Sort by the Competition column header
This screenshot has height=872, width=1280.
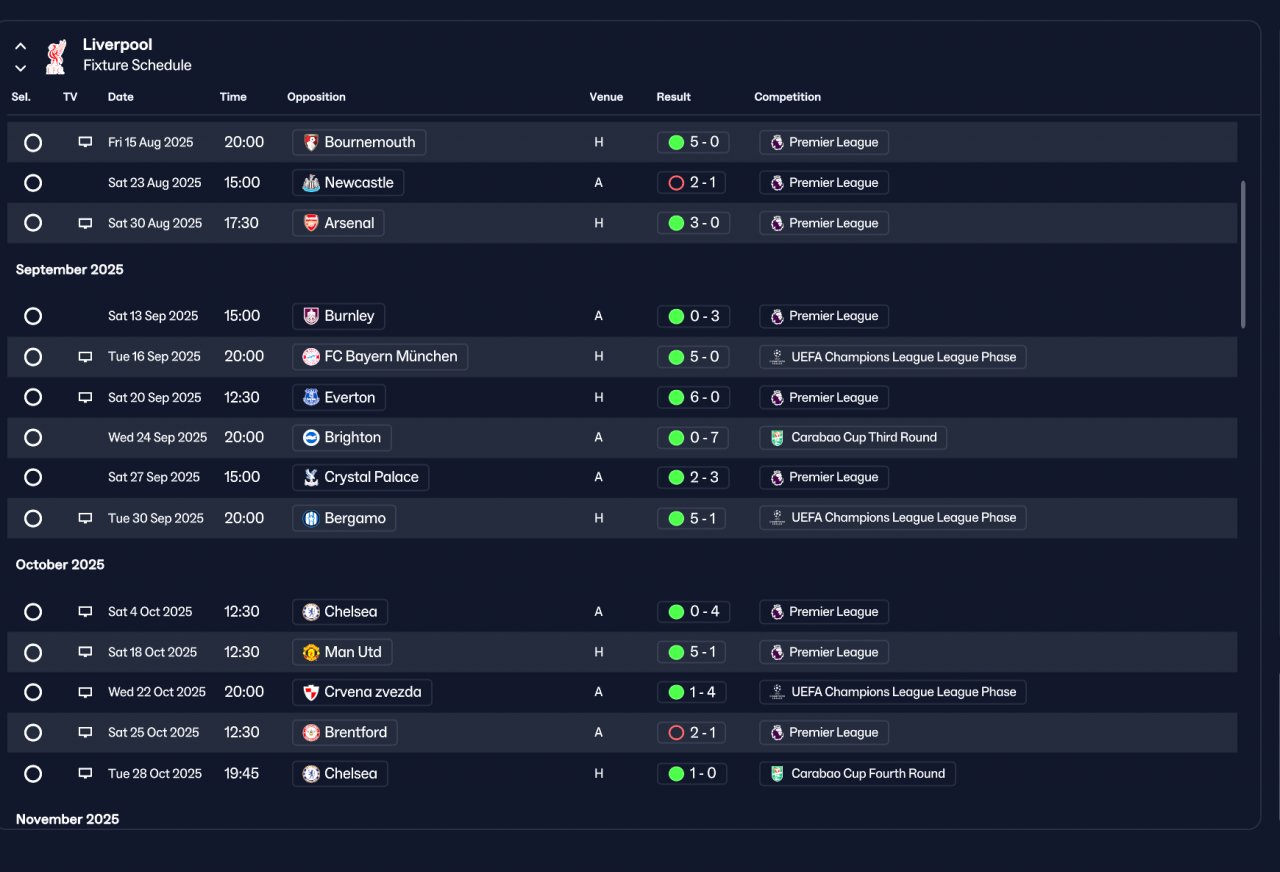click(x=787, y=97)
